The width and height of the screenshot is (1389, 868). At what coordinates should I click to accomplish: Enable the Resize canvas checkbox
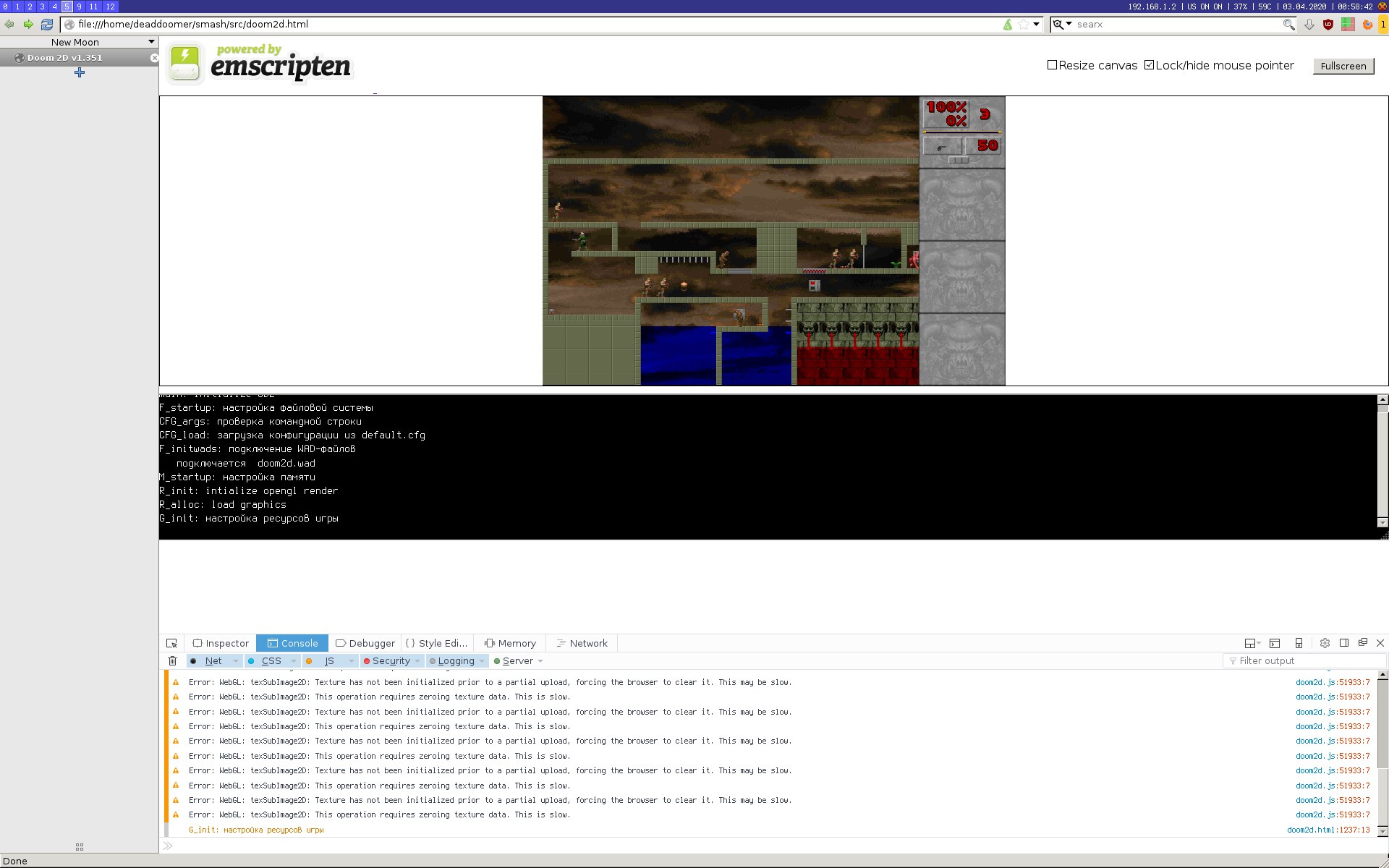click(x=1053, y=65)
